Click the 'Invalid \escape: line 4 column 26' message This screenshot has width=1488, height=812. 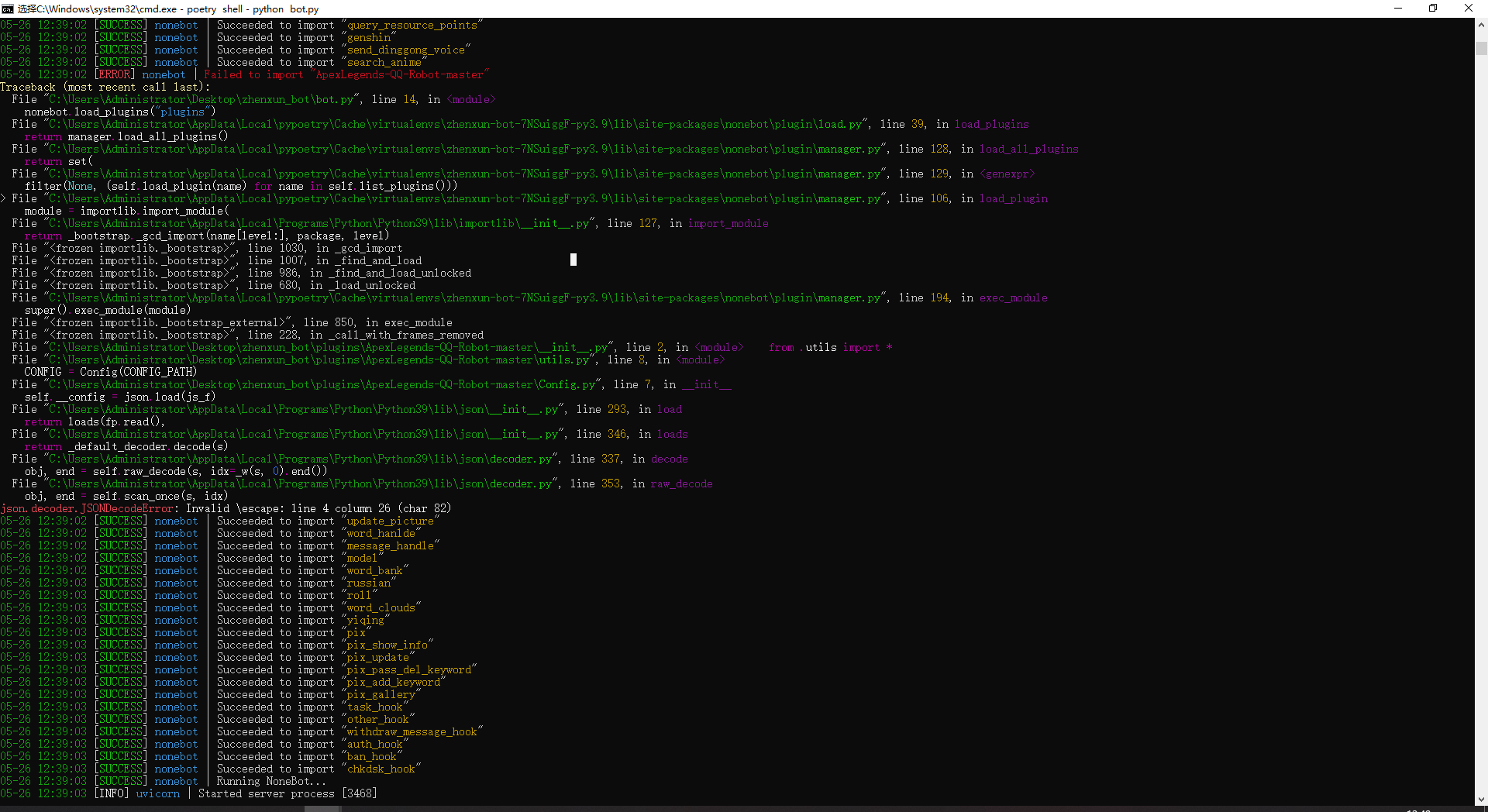point(288,508)
